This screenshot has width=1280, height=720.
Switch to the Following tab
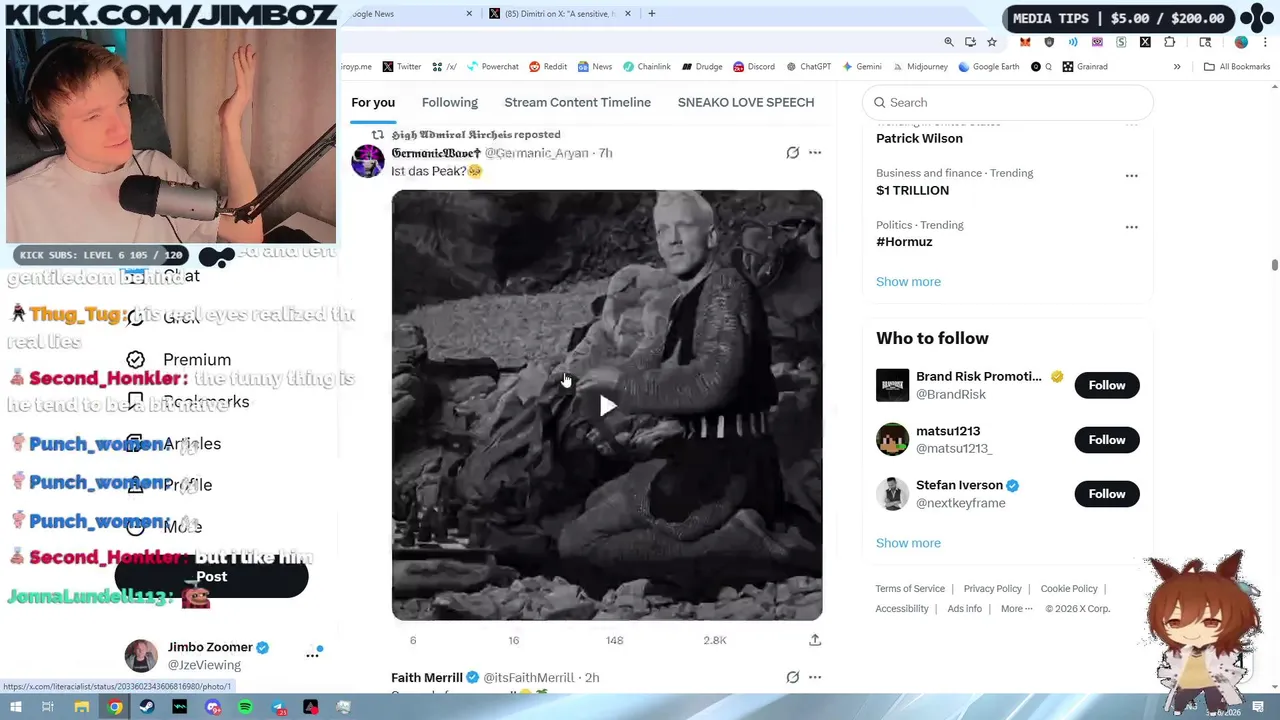[x=449, y=102]
